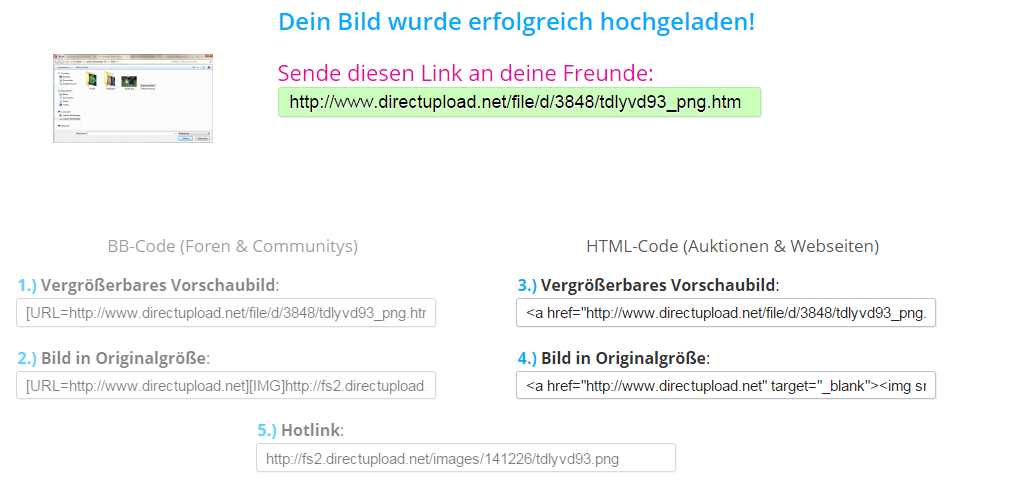Click 'HTML-Code (Auktionen & Webseiten)' heading
1013x503 pixels.
coord(733,246)
